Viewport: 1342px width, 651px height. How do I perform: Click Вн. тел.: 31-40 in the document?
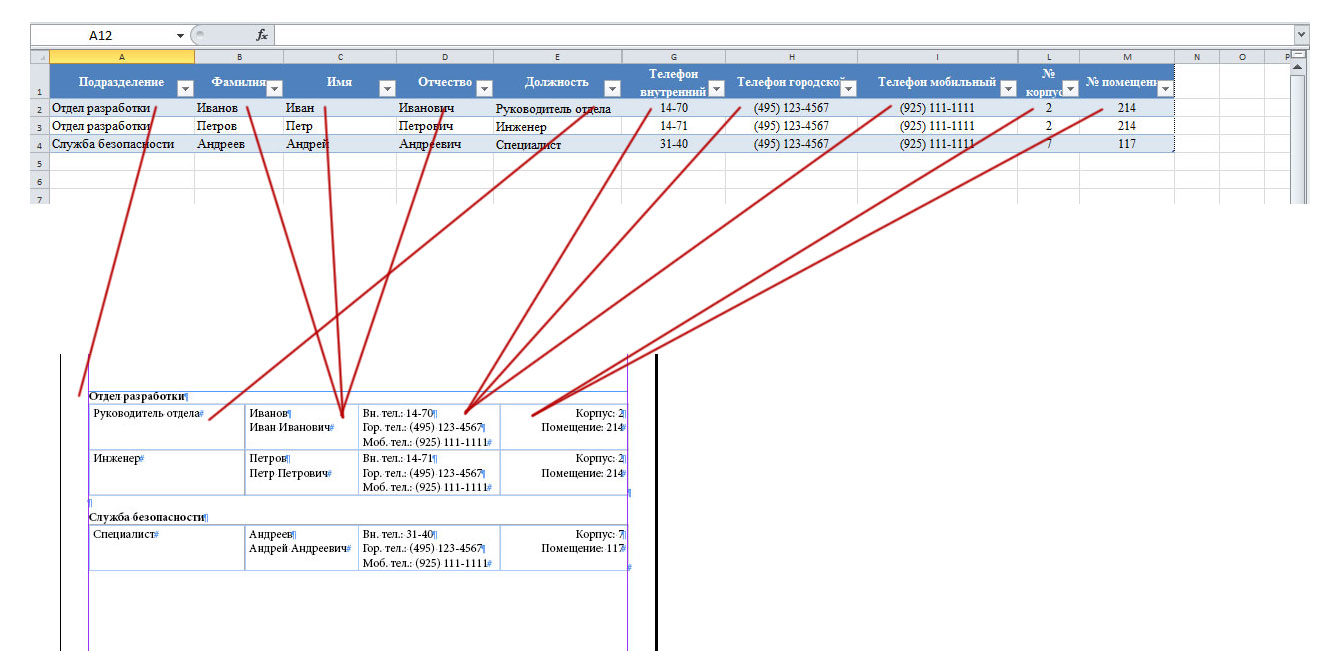click(398, 534)
